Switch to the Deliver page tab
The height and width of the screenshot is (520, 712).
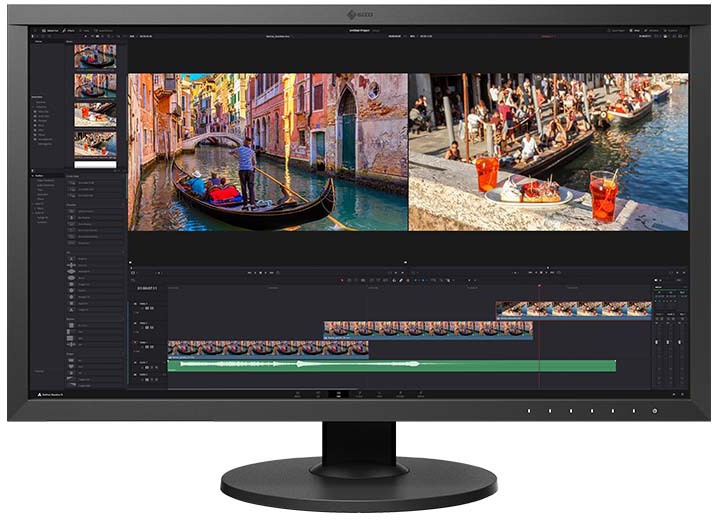click(x=420, y=394)
